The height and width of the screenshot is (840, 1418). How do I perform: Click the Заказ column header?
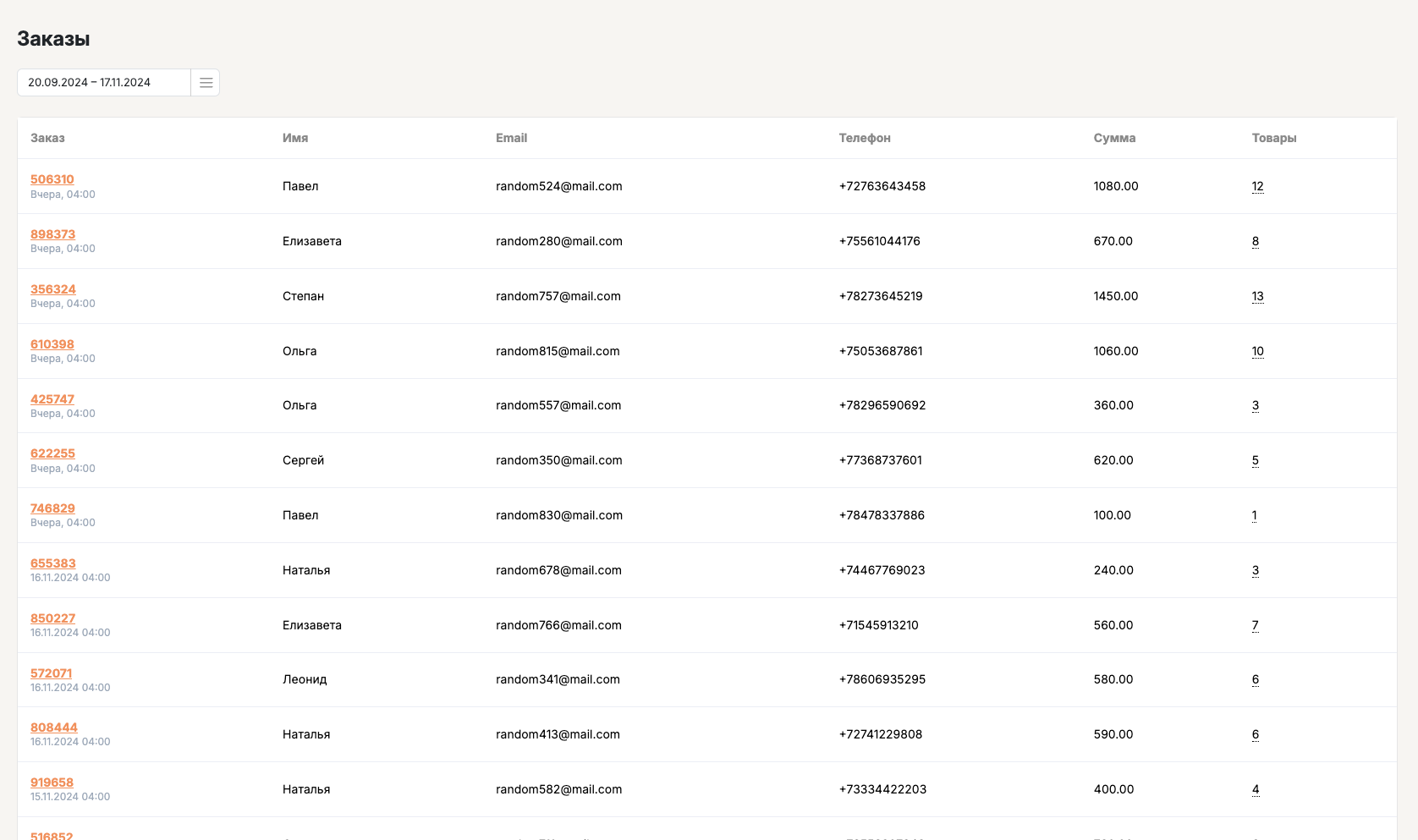[x=47, y=138]
